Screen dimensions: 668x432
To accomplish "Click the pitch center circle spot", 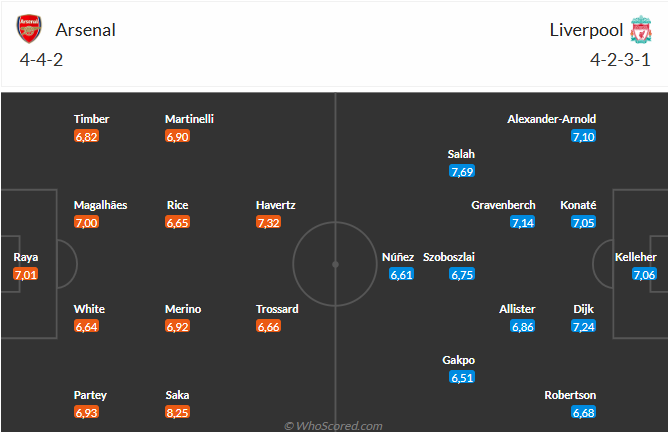I will (335, 264).
